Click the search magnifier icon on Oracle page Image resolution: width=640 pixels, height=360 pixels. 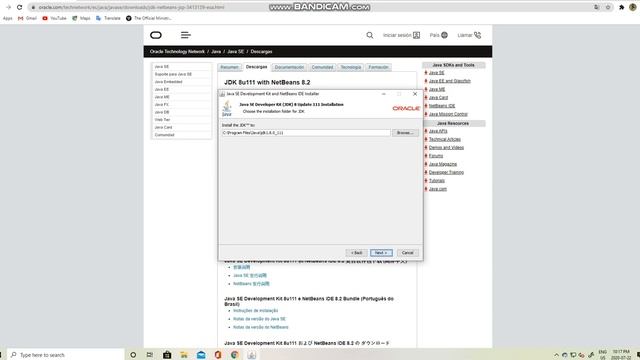(x=370, y=35)
